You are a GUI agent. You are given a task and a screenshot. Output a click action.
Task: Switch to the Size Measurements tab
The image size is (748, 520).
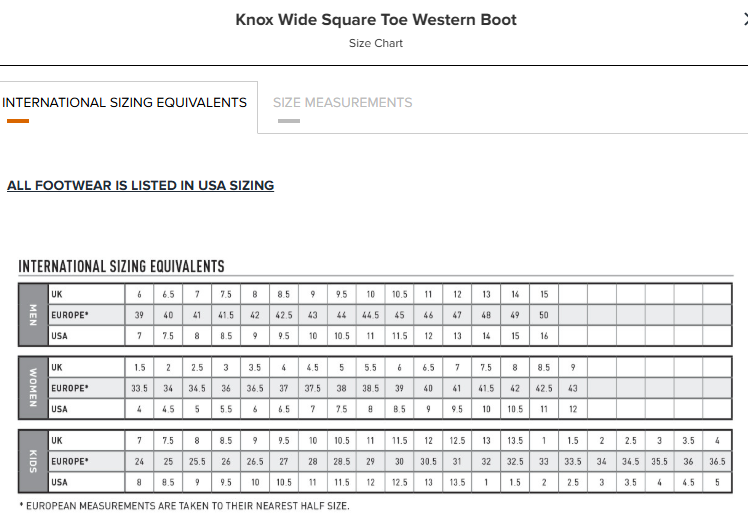click(x=343, y=103)
